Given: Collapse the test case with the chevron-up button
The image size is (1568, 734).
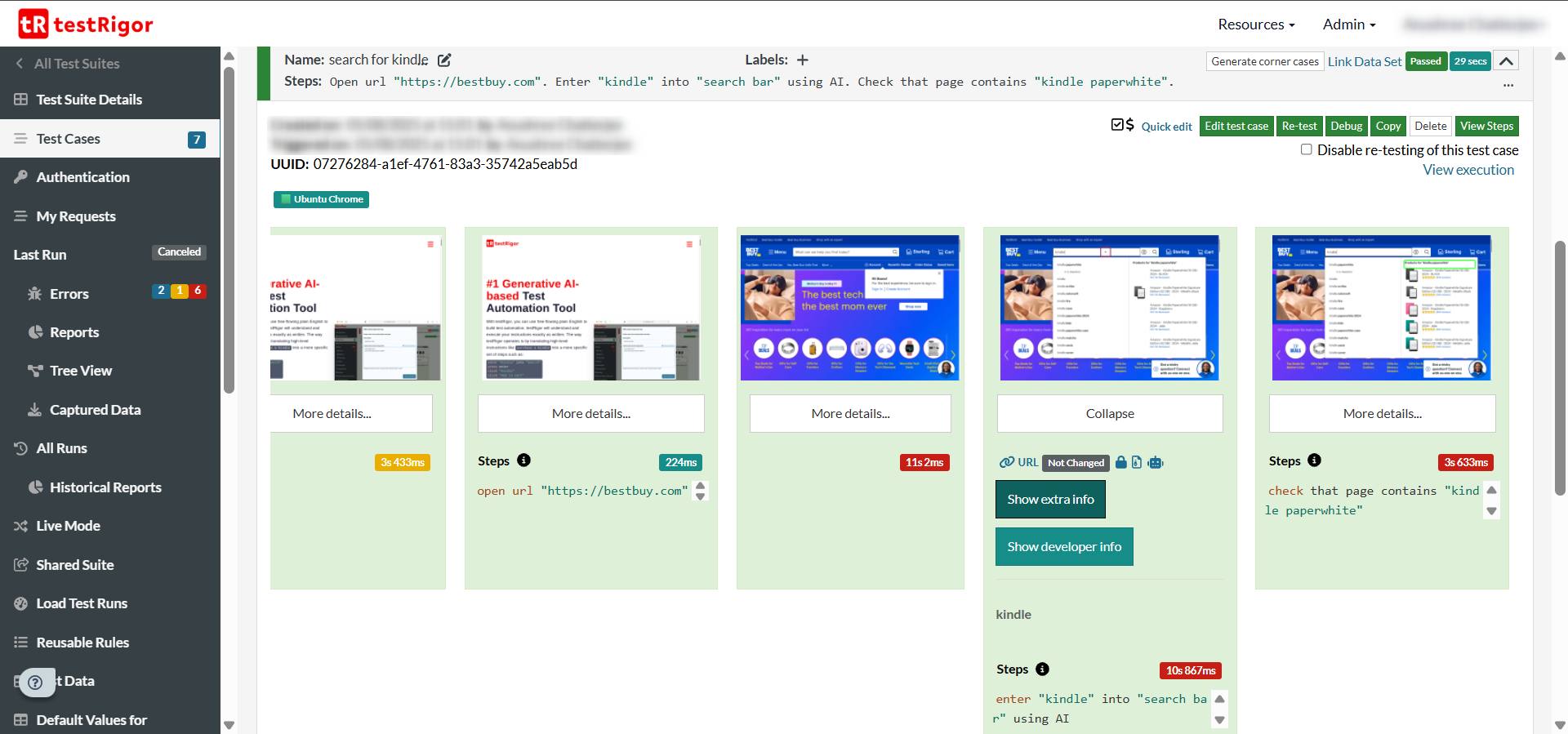Looking at the screenshot, I should (x=1506, y=61).
